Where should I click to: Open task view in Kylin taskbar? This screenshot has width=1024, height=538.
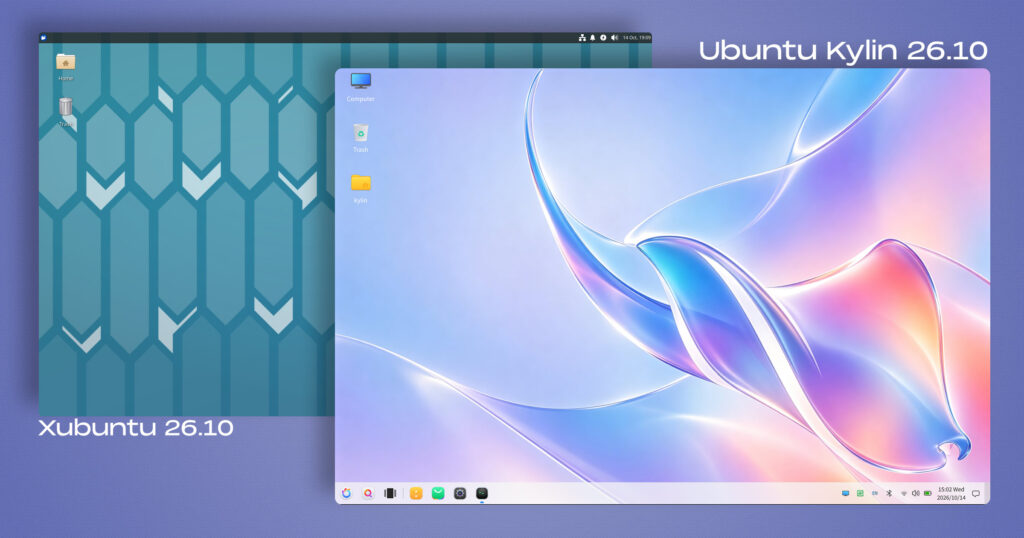click(x=390, y=494)
